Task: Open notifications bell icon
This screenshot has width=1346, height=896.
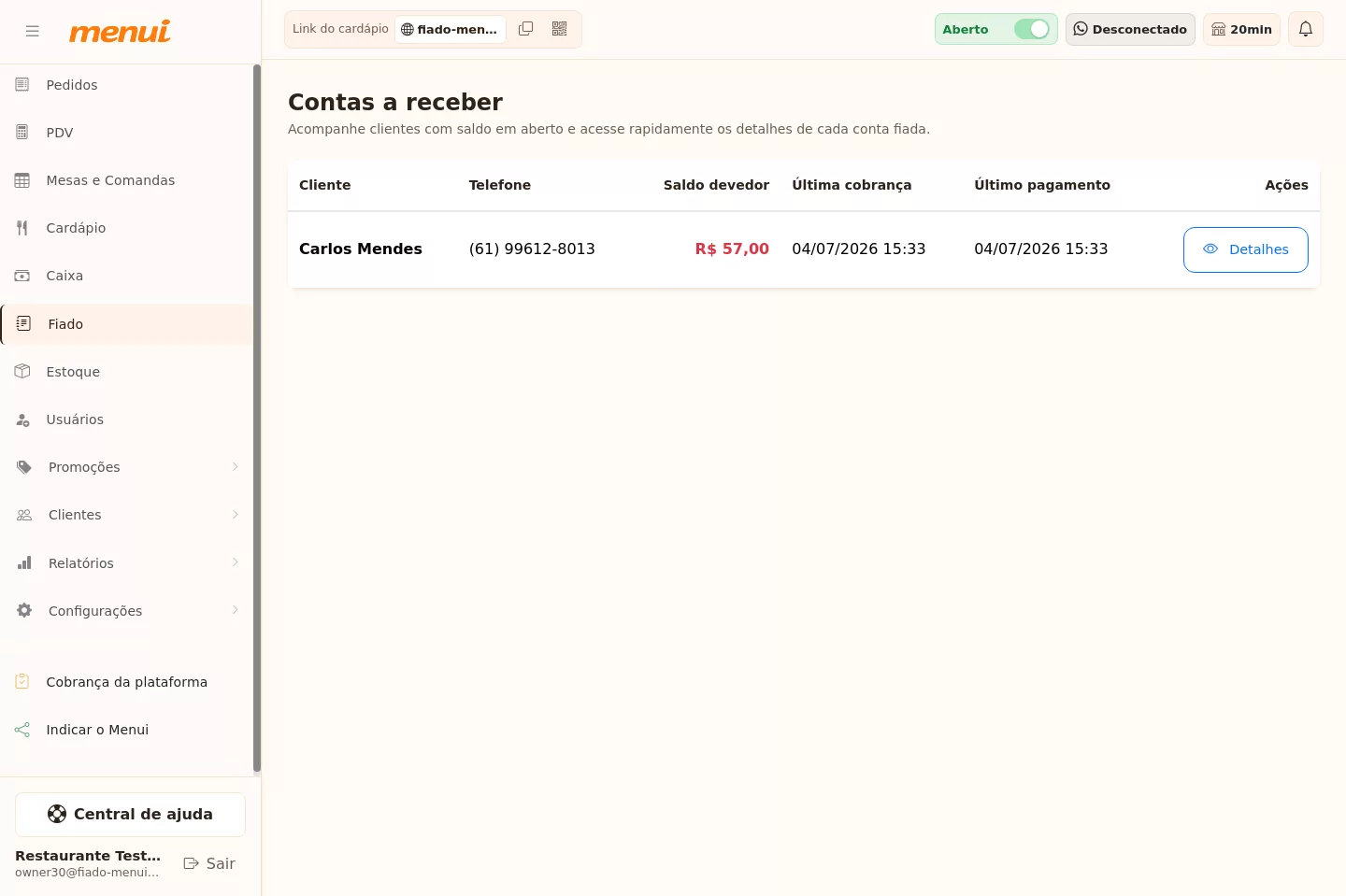Action: [1306, 29]
